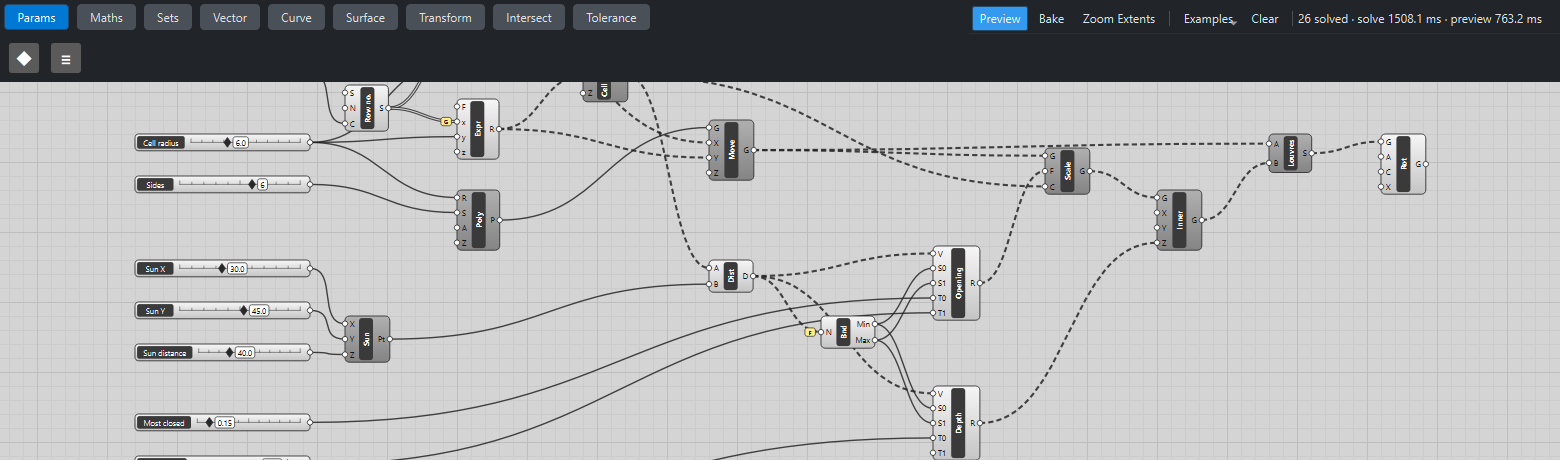1560x460 pixels.
Task: Click the yellow G badge on Expr input
Action: pos(446,122)
